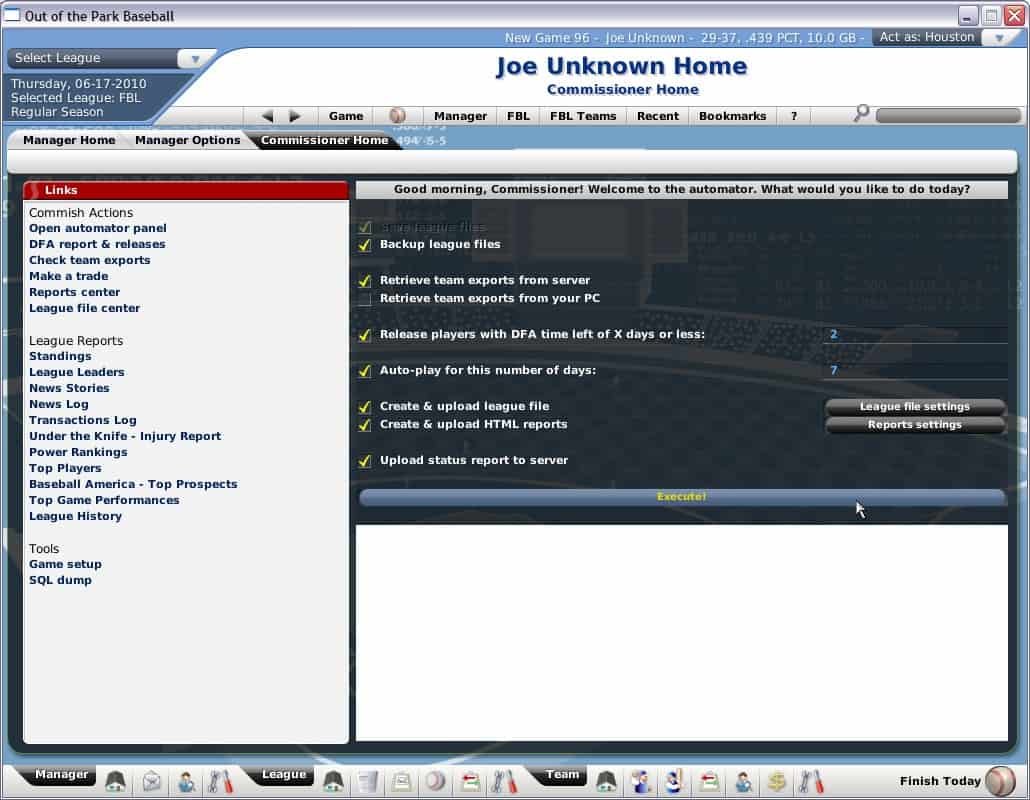This screenshot has height=800, width=1030.
Task: Open the League file settings button
Action: pyautogui.click(x=914, y=407)
